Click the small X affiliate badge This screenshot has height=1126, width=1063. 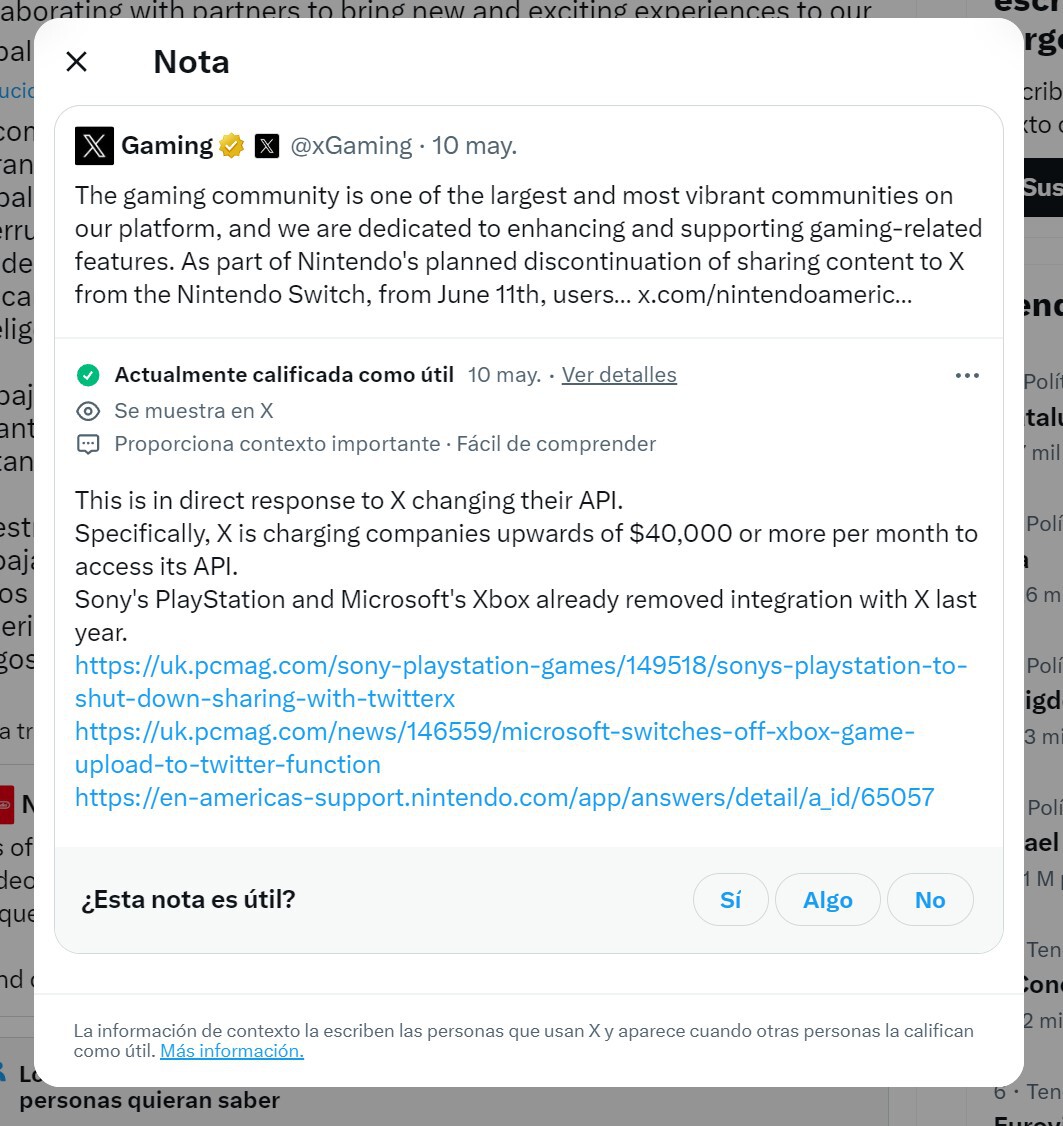266,146
